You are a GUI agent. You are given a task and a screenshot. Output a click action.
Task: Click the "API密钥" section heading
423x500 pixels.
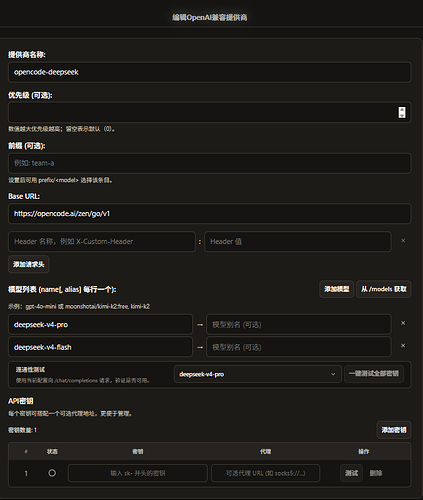(x=21, y=401)
